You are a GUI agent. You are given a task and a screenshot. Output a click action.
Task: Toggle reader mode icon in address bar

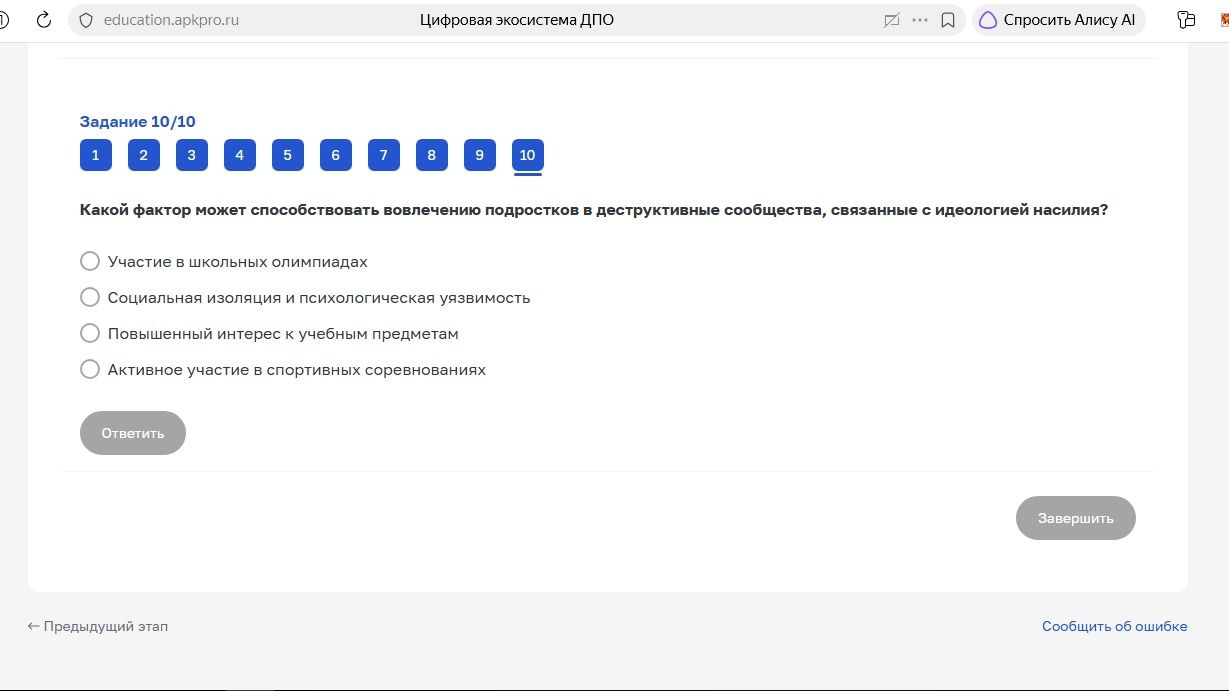[892, 20]
